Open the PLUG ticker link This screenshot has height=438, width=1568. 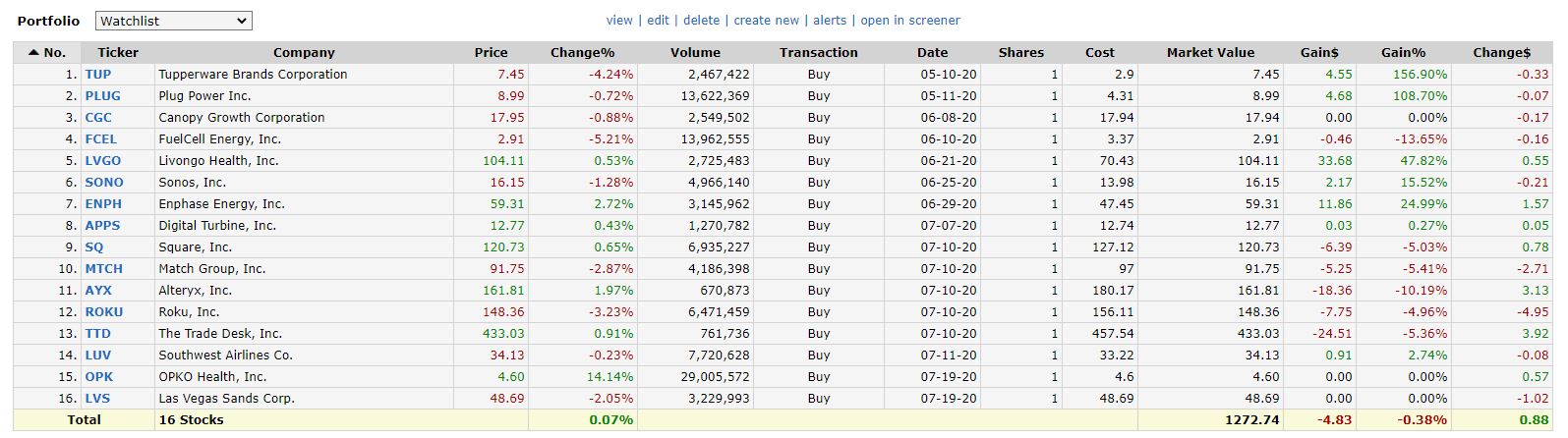click(102, 96)
